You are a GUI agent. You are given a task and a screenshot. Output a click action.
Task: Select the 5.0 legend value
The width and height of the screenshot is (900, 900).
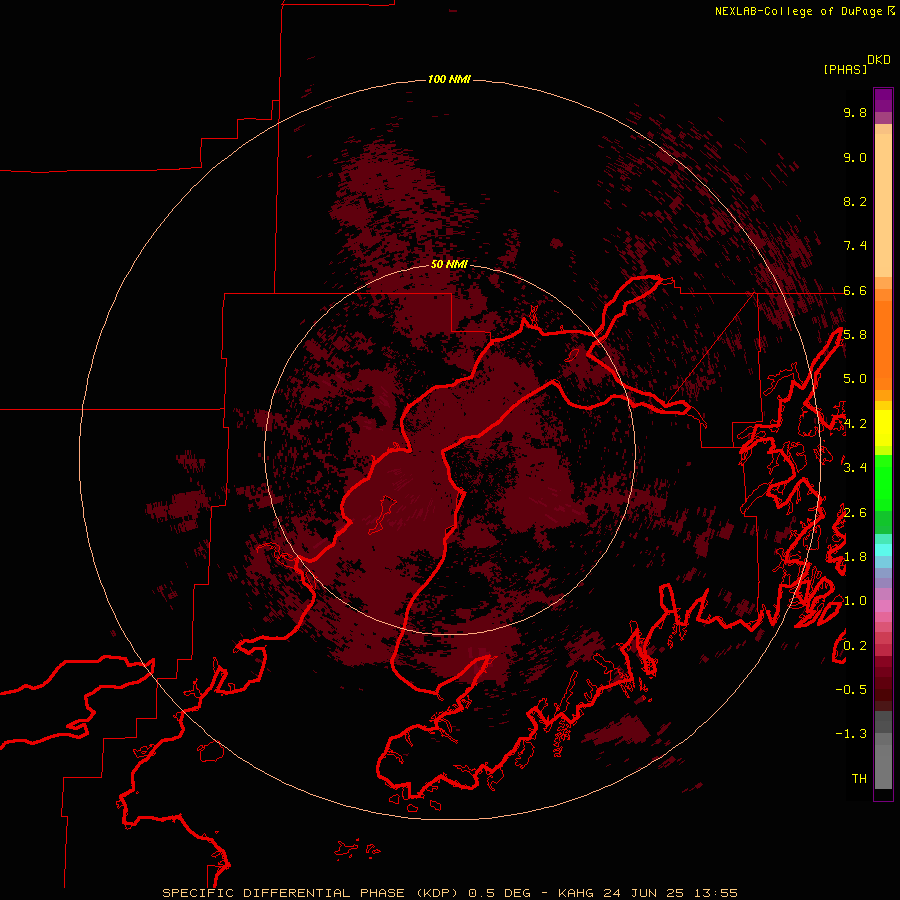pyautogui.click(x=855, y=379)
